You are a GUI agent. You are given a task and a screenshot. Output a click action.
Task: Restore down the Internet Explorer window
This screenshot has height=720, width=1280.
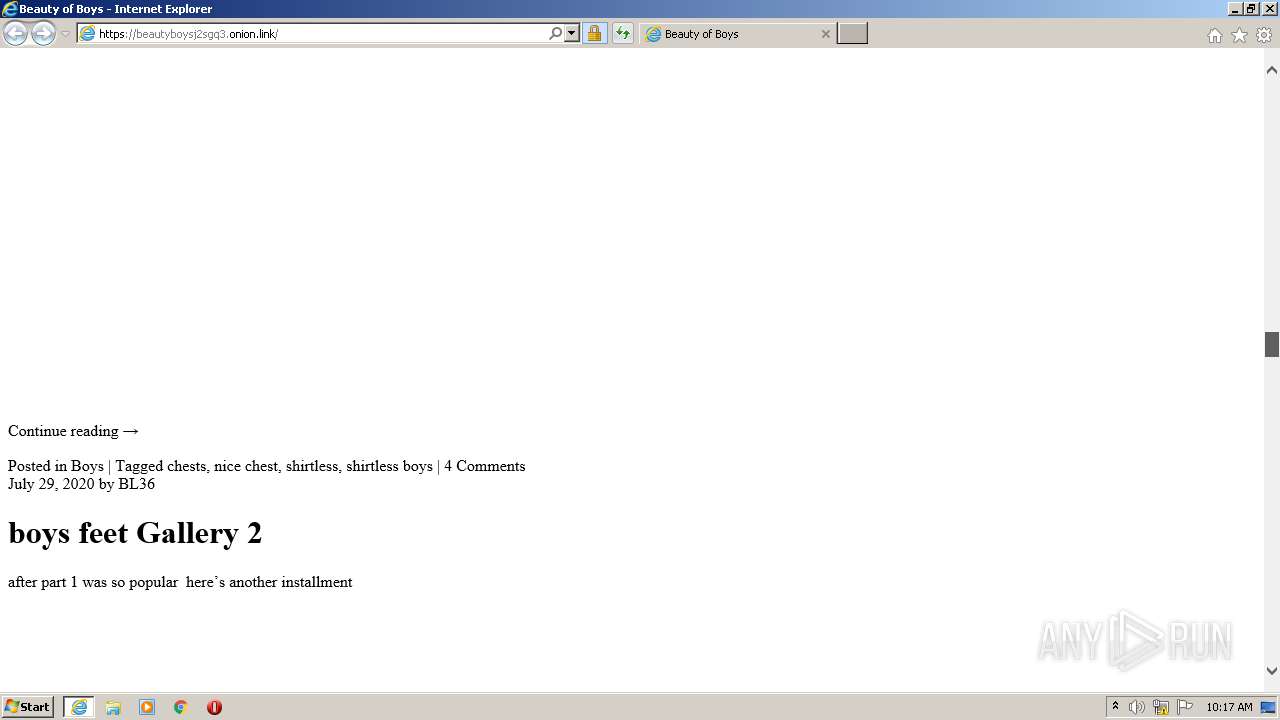point(1252,9)
